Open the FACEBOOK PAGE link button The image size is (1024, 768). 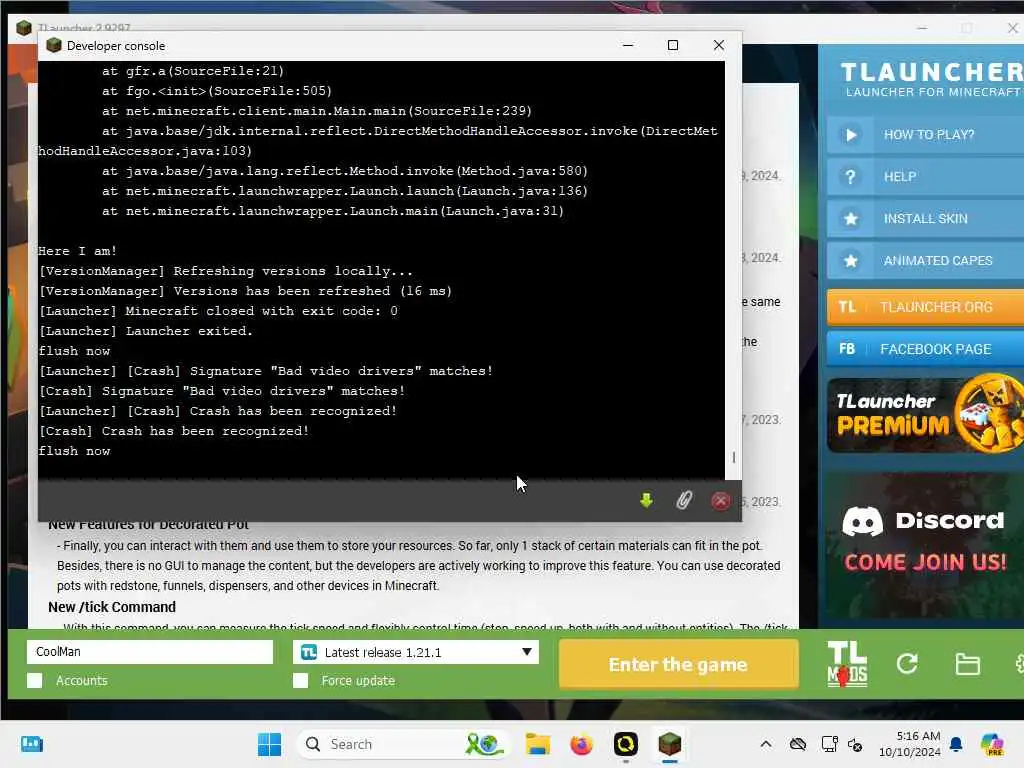(925, 349)
